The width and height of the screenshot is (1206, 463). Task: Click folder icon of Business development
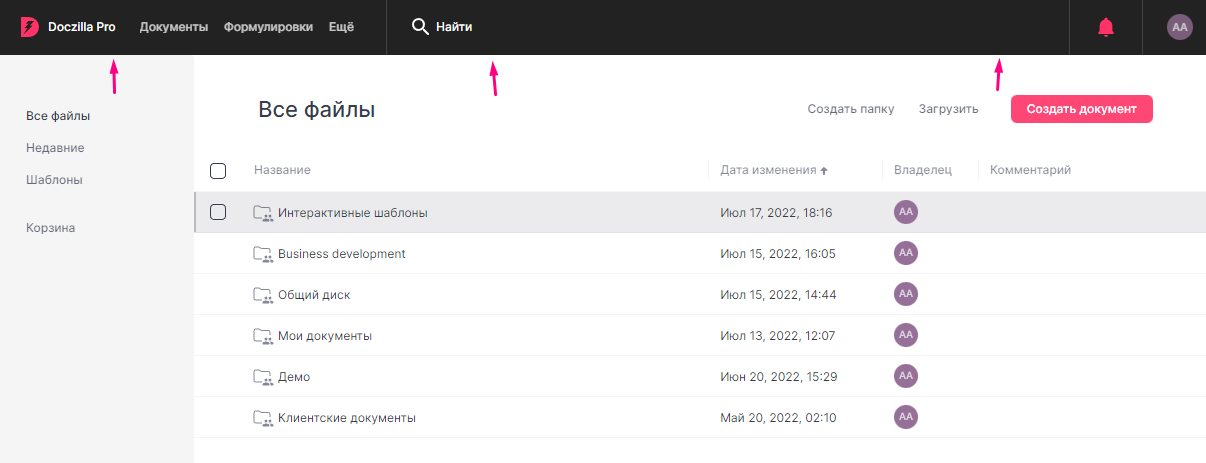click(263, 254)
